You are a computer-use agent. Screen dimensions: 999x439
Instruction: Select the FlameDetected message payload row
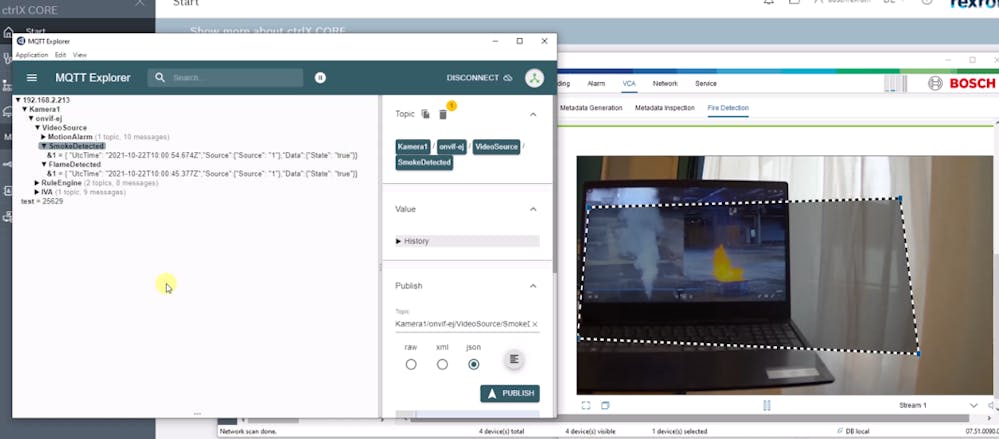point(201,173)
